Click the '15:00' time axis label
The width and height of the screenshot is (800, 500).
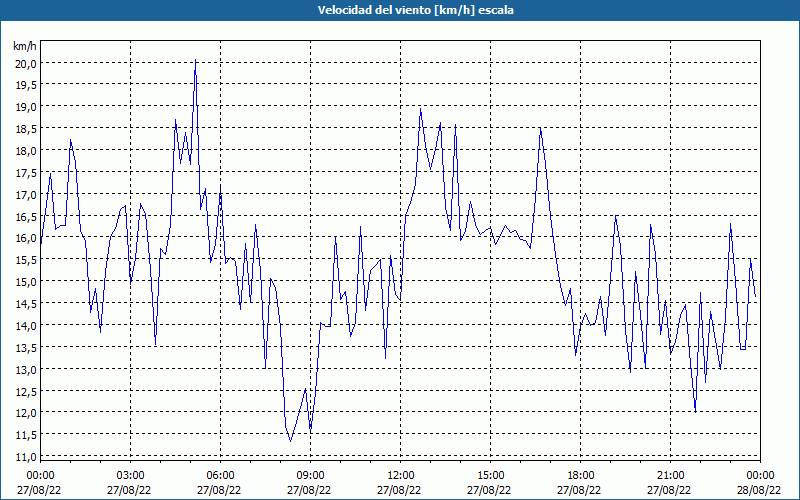point(491,476)
